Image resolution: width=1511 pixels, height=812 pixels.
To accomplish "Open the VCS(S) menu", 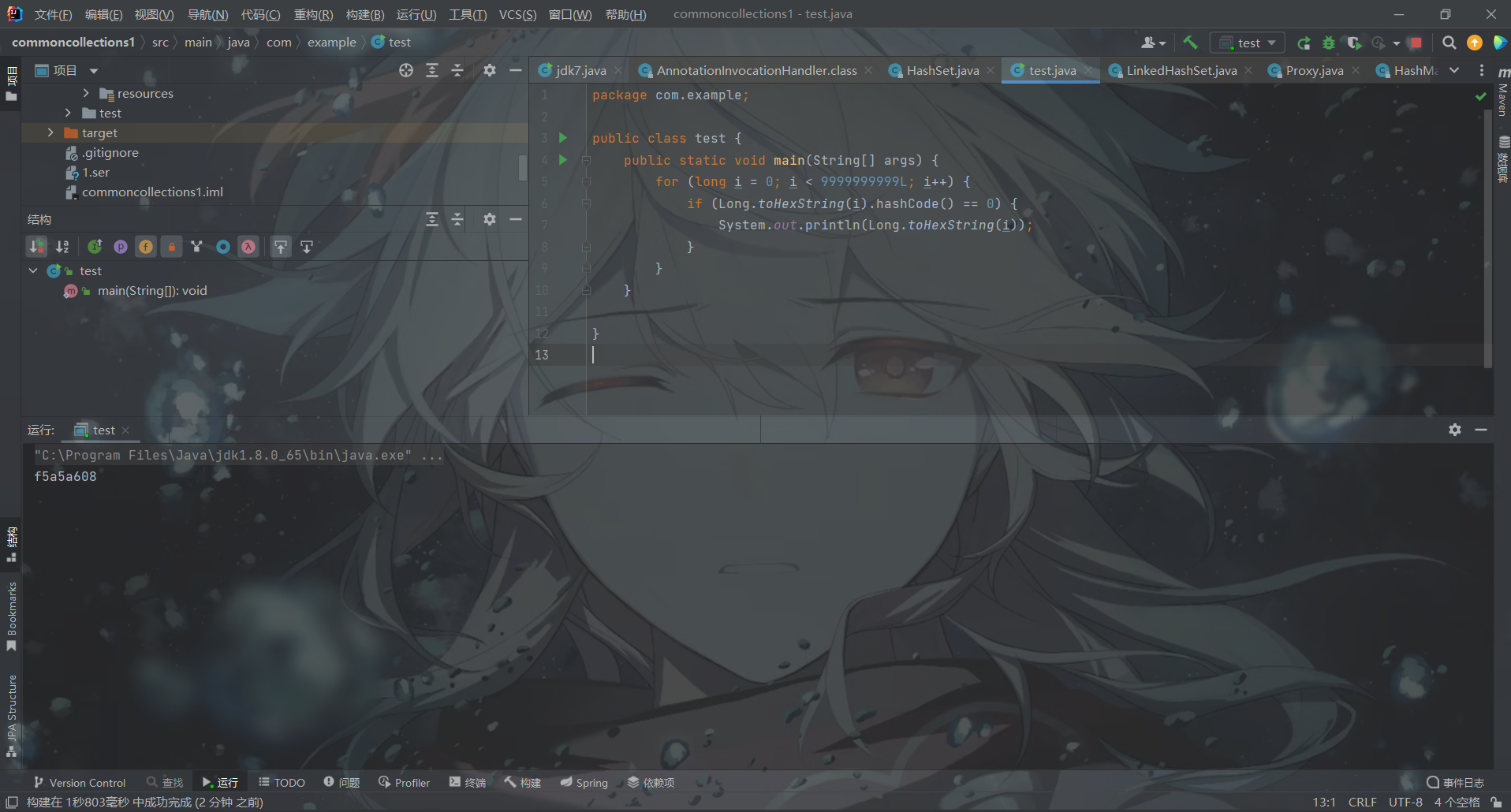I will (x=517, y=14).
